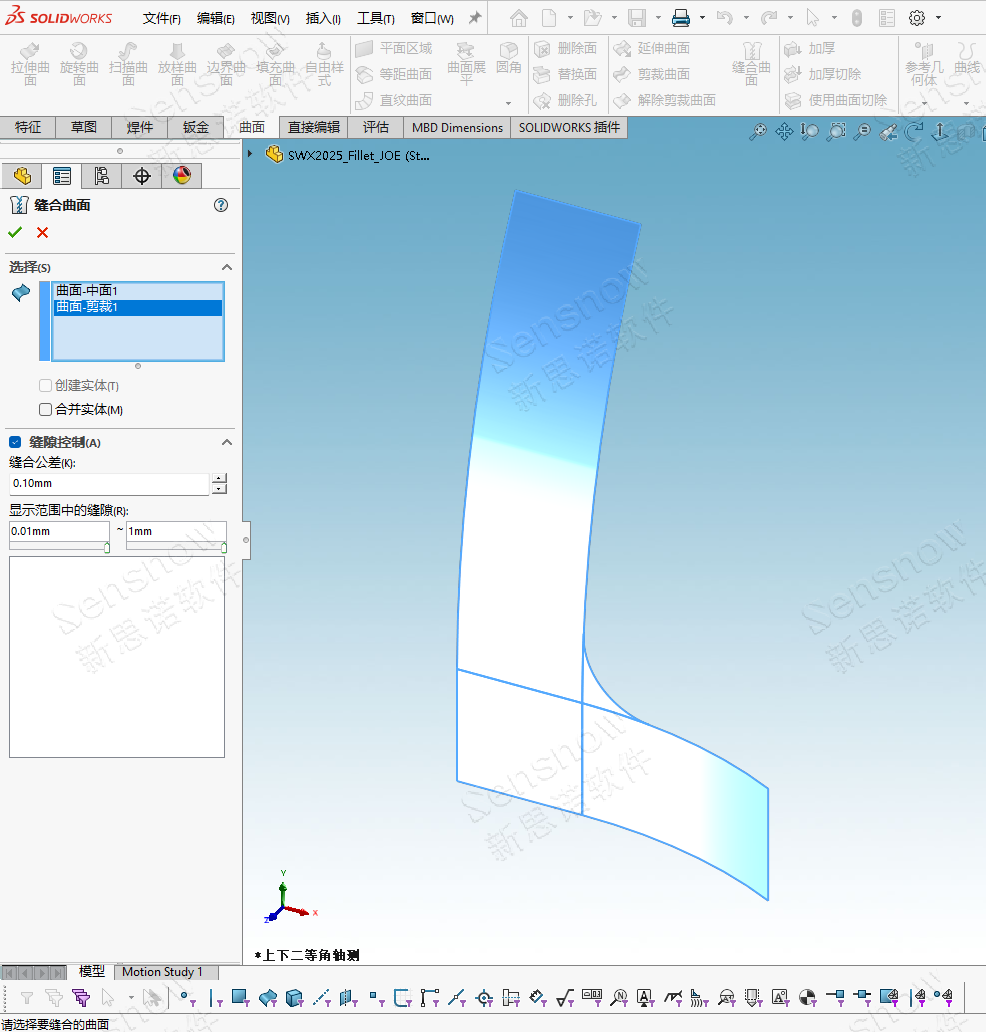Screen dimensions: 986x1032
Task: Expand the SWX2025_Fillet_JOE flyout tree
Action: click(x=250, y=154)
